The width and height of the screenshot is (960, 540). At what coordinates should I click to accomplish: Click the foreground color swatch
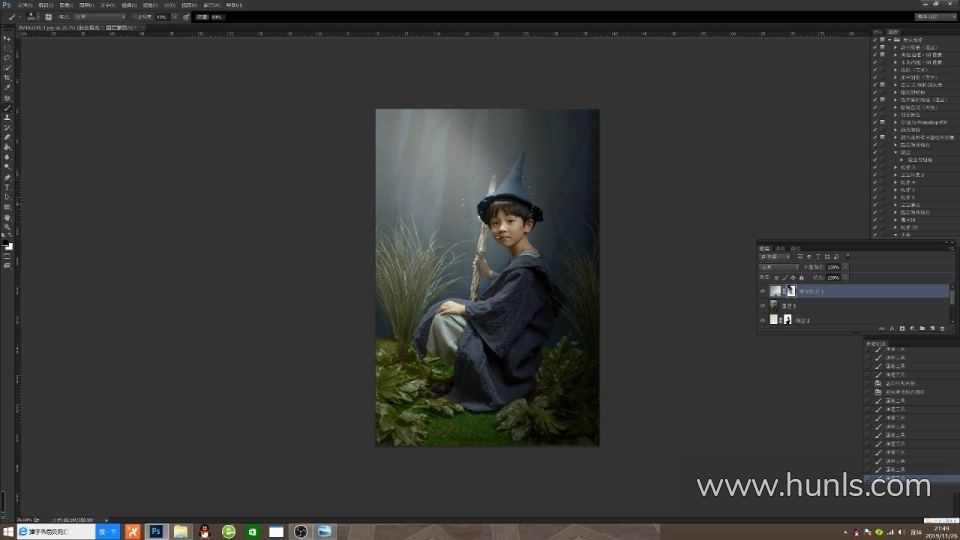[x=5, y=242]
